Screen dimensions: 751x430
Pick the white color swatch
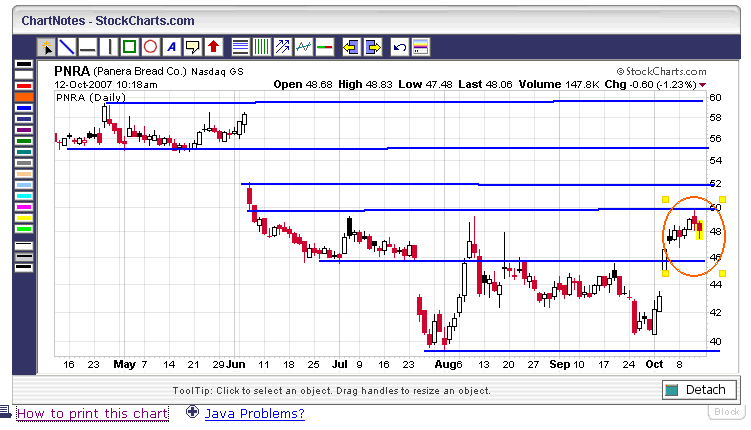tap(24, 75)
